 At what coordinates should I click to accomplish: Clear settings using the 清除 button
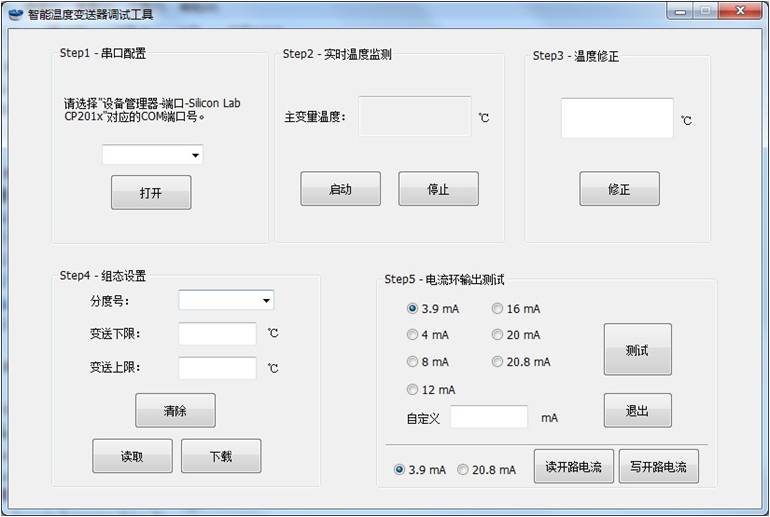(175, 410)
